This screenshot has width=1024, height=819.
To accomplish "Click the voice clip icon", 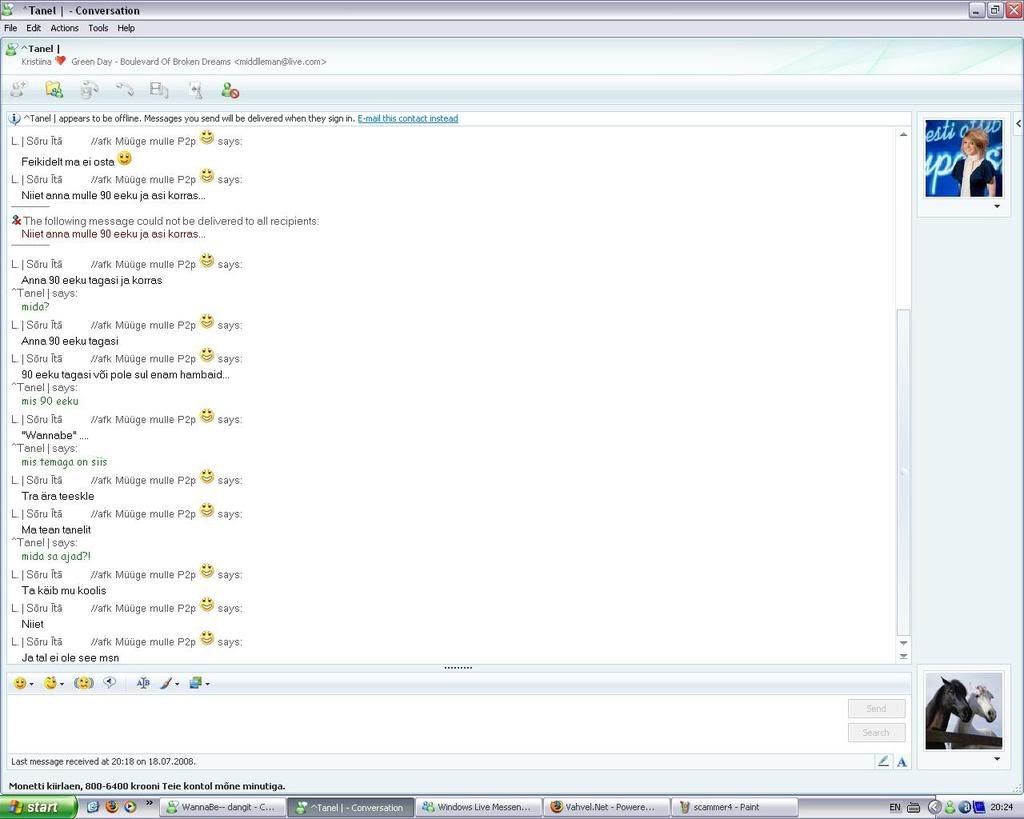I will pyautogui.click(x=110, y=683).
